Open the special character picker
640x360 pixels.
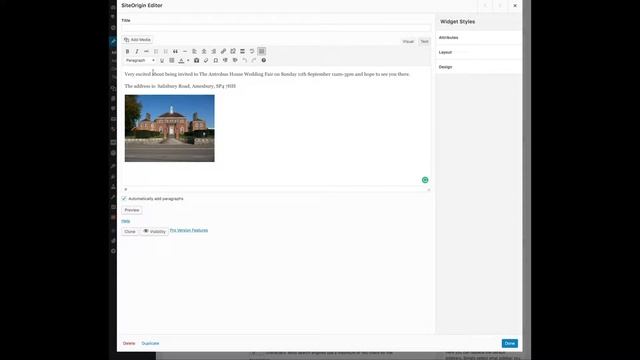pyautogui.click(x=216, y=60)
